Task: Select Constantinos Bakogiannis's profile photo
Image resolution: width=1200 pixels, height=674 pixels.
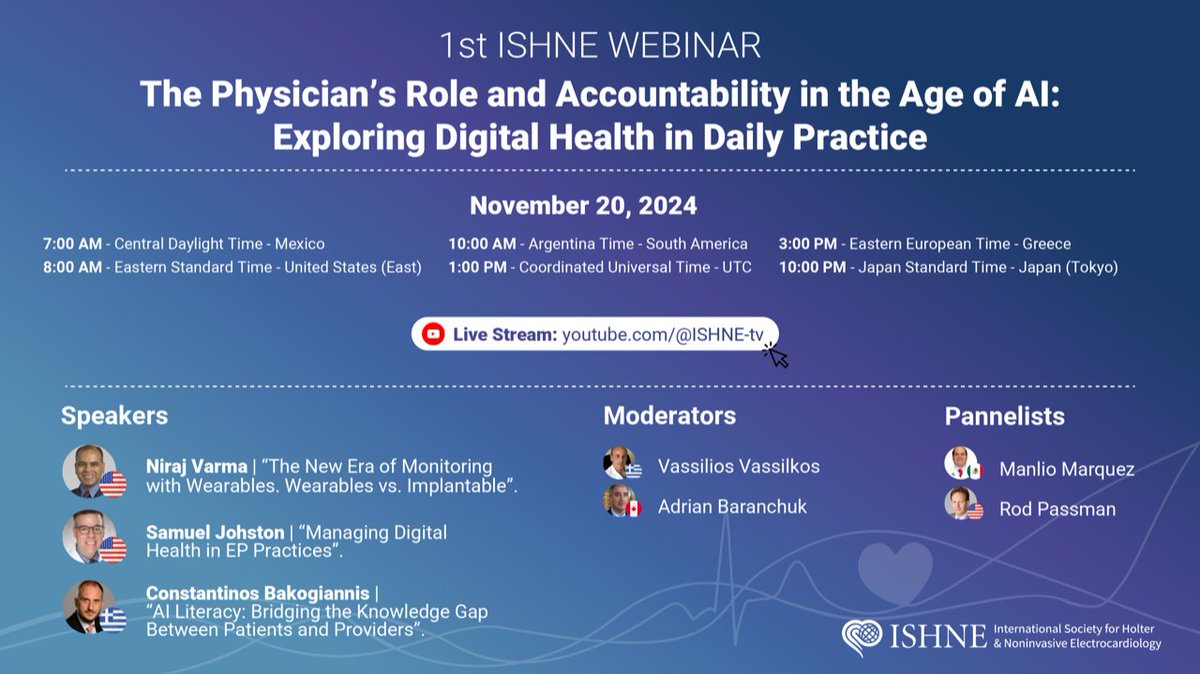Action: [88, 606]
